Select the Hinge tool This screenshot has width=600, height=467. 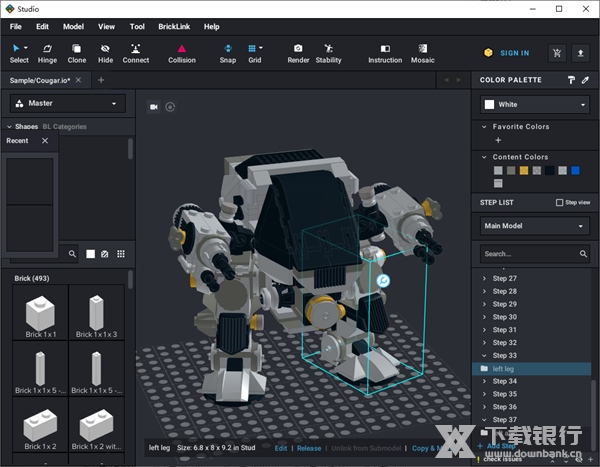(x=47, y=52)
